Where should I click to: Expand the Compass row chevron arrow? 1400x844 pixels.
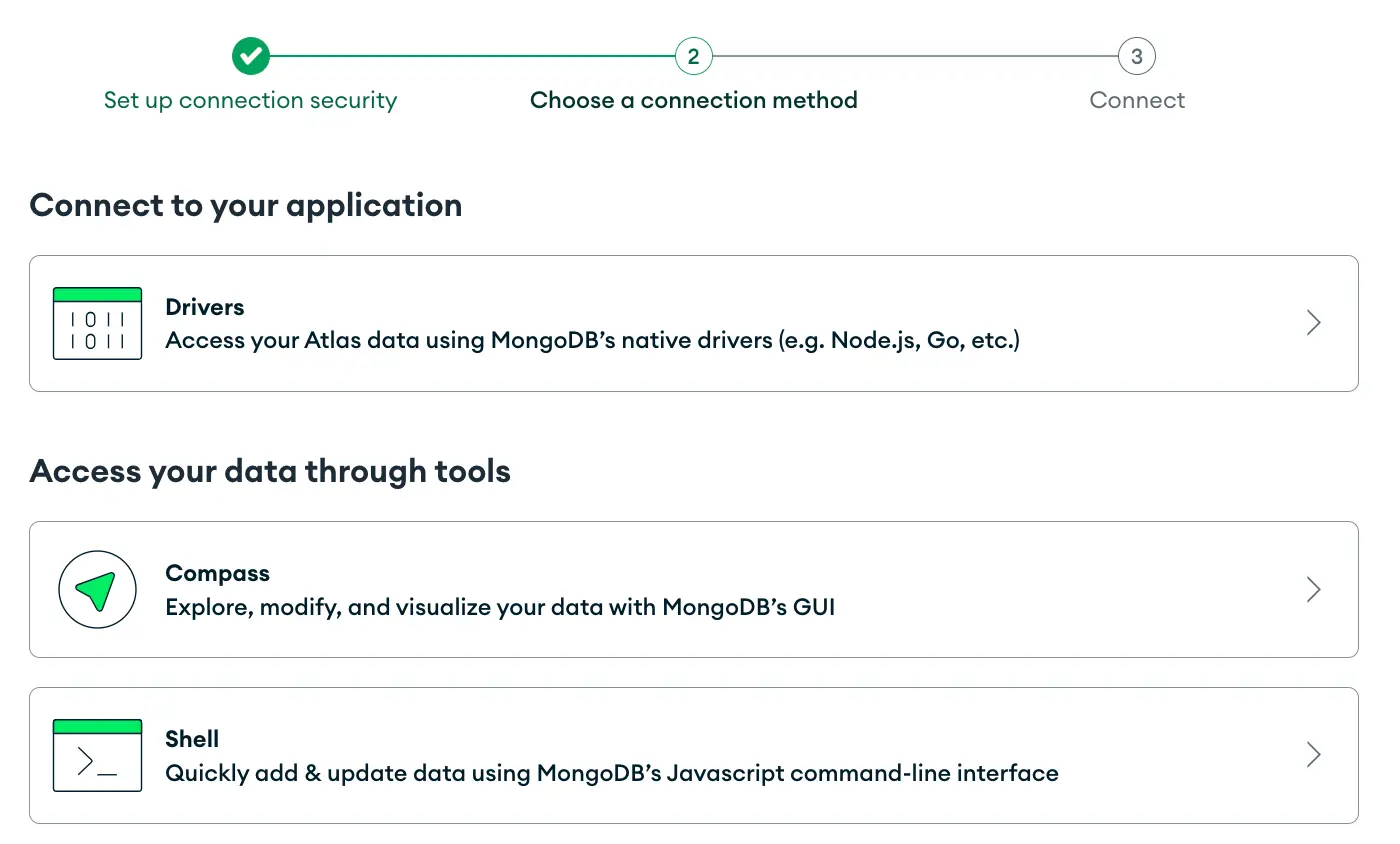coord(1314,589)
